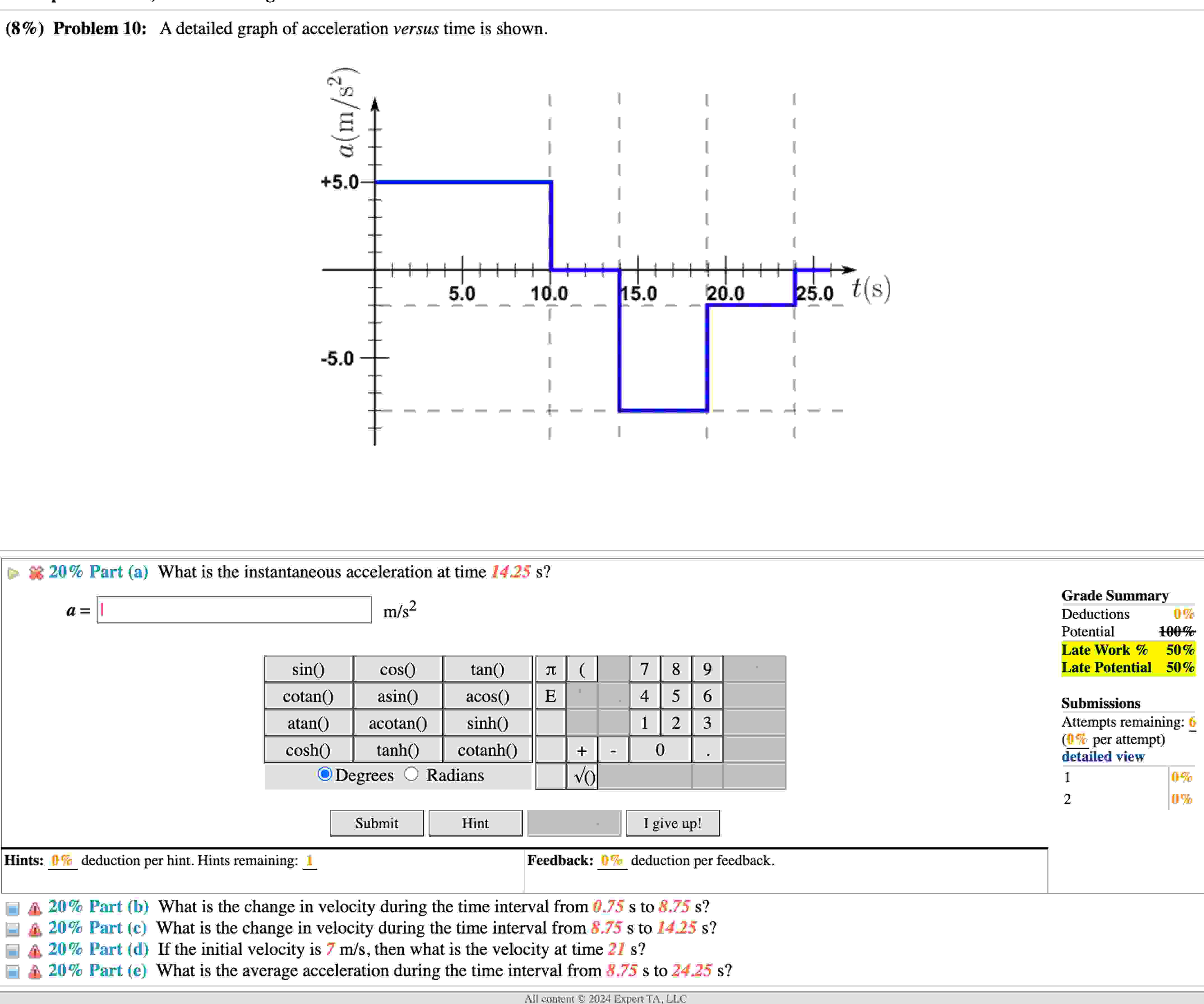Expand Part (d) using its square icon
The image size is (1204, 1004).
pos(13,951)
